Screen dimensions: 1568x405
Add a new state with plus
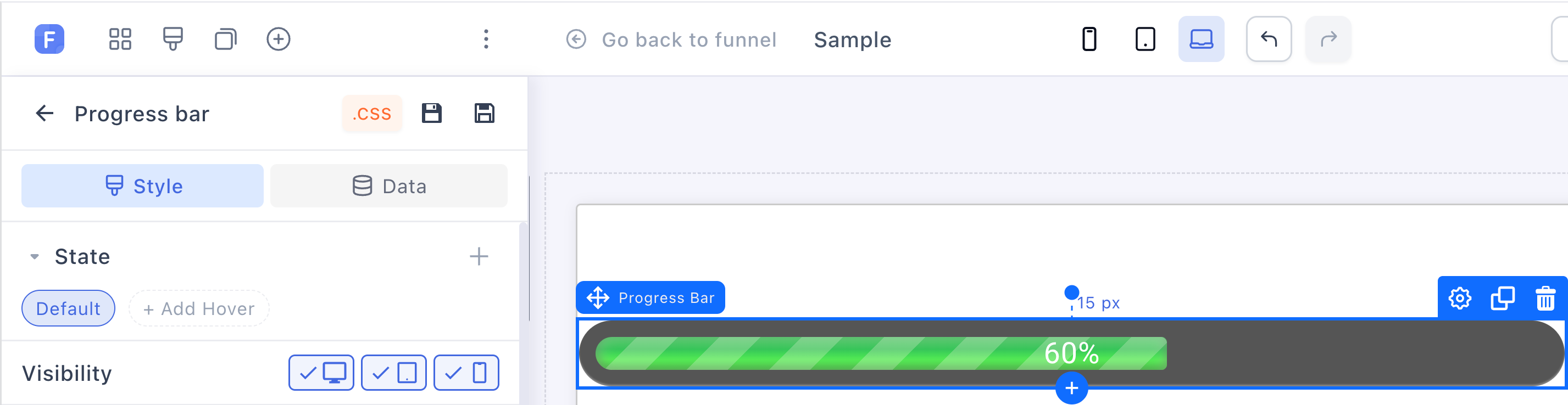(x=479, y=257)
